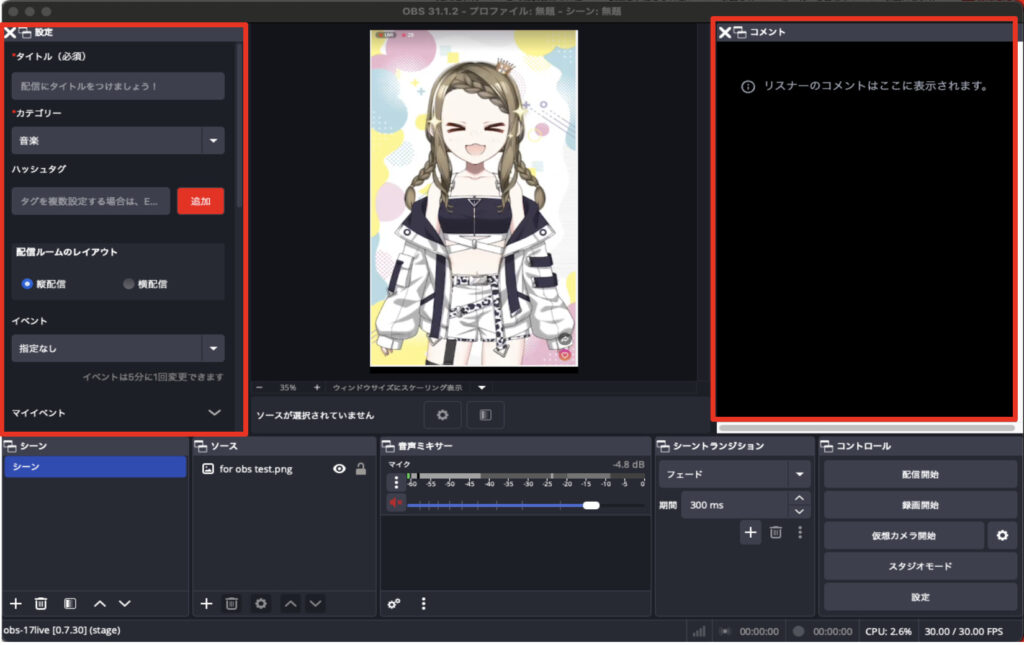Add a new source with the plus icon
The height and width of the screenshot is (645, 1024).
pos(206,603)
